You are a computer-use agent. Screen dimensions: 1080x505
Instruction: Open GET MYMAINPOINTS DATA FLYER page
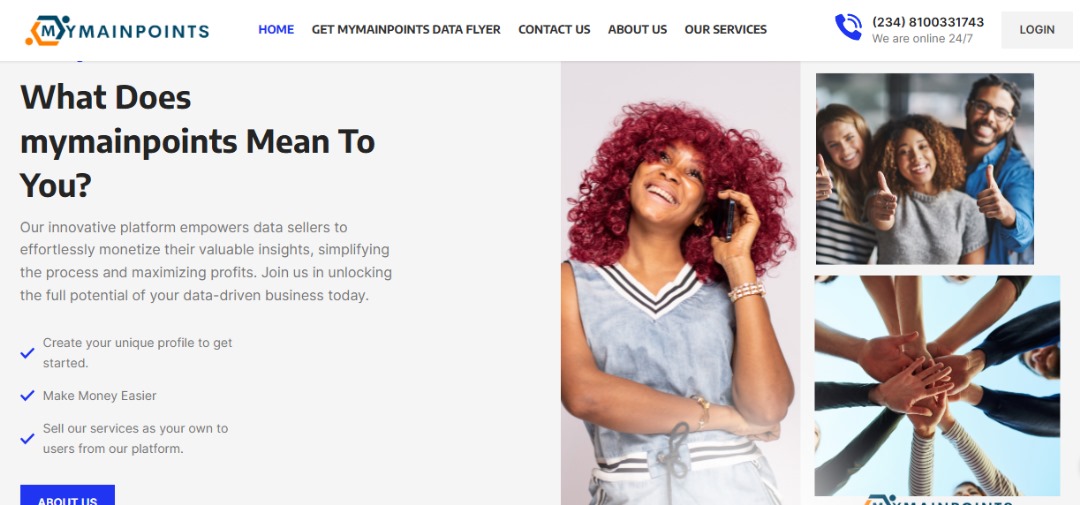[x=406, y=30]
